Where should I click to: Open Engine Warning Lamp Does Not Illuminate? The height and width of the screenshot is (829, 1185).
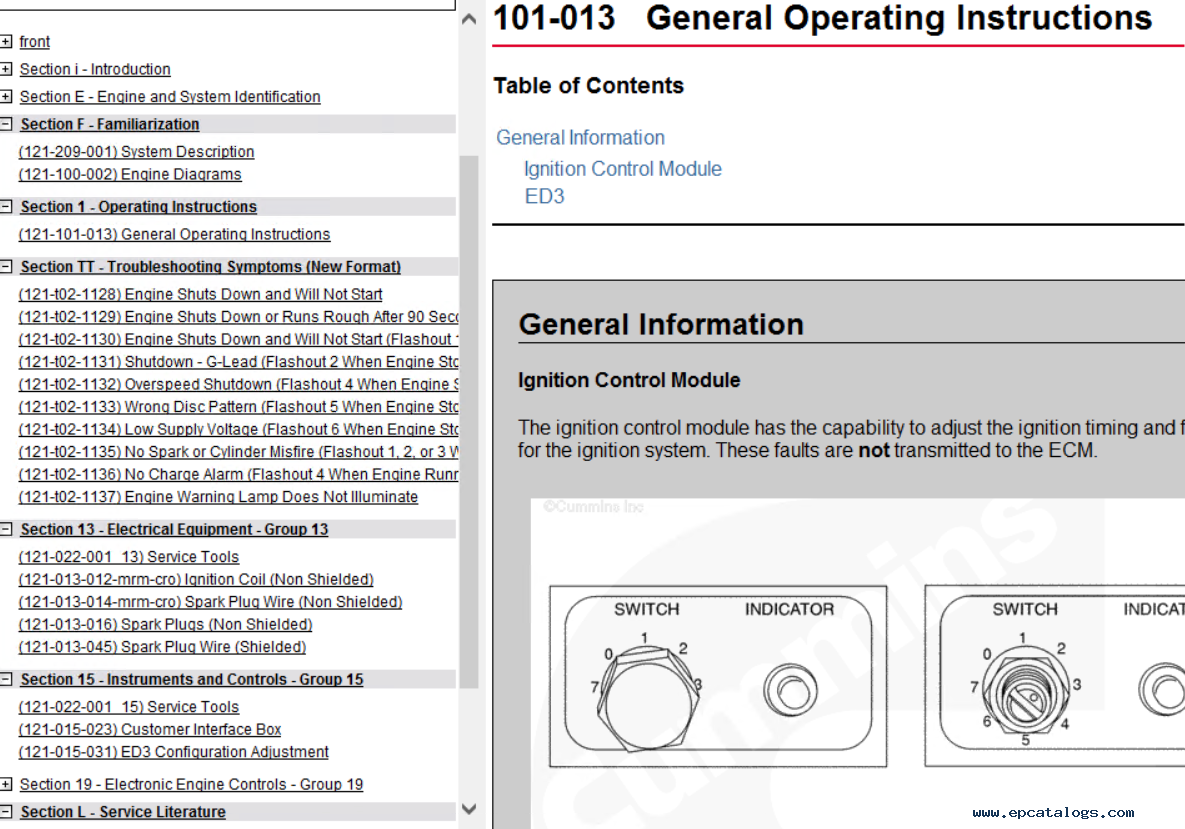(218, 497)
